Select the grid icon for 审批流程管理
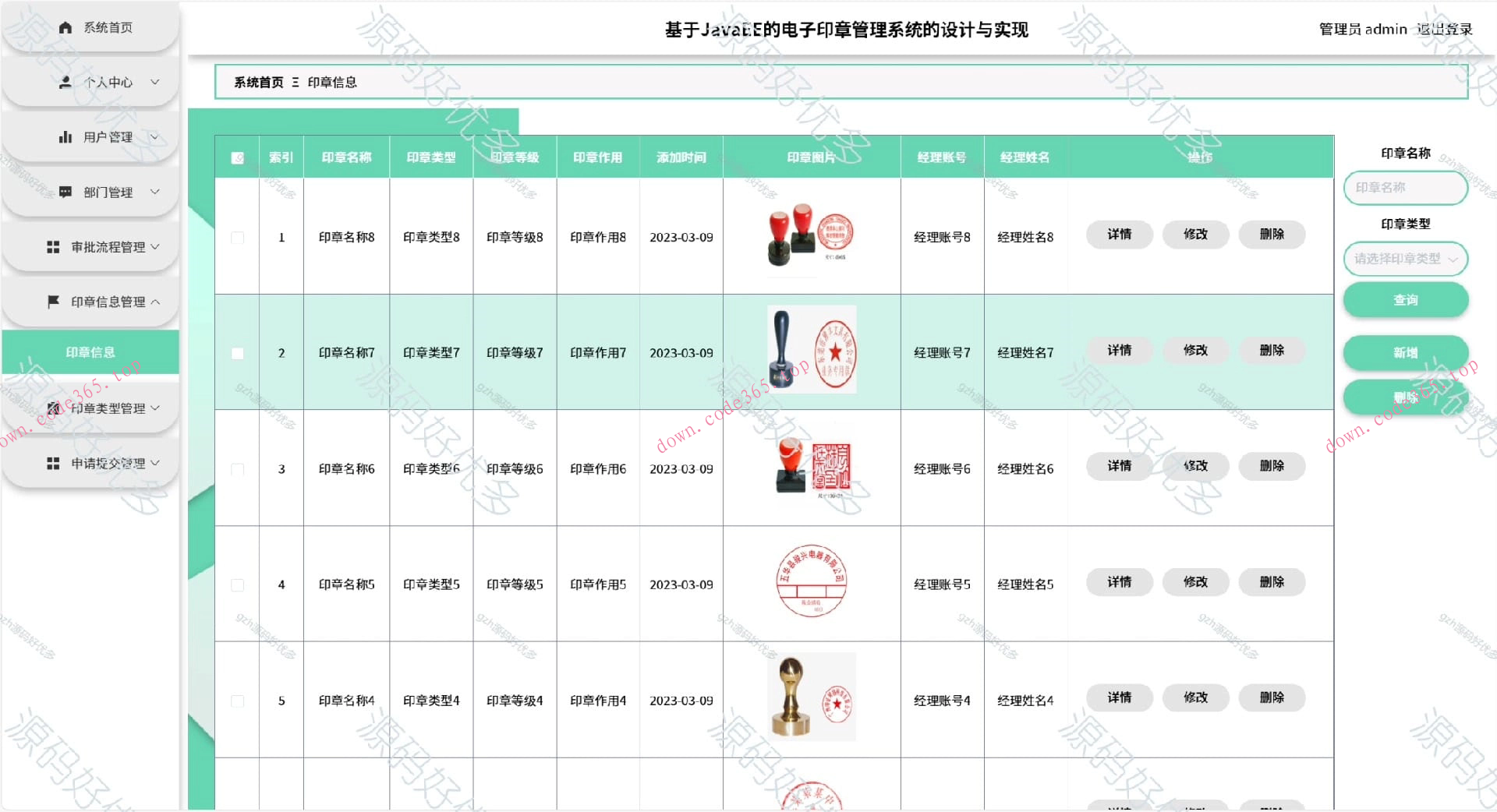This screenshot has width=1497, height=812. pos(53,247)
